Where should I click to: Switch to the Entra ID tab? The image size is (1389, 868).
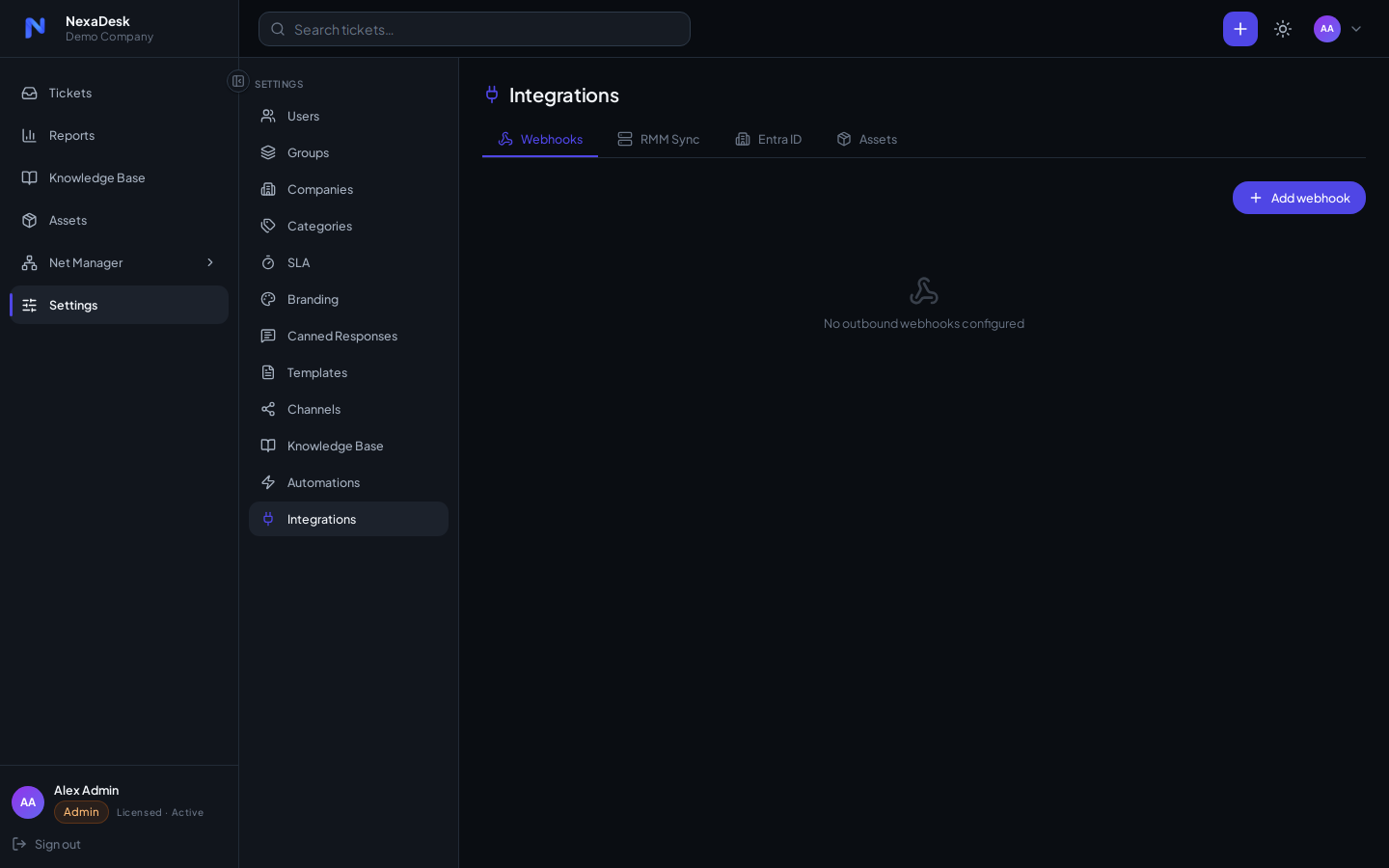click(x=769, y=139)
